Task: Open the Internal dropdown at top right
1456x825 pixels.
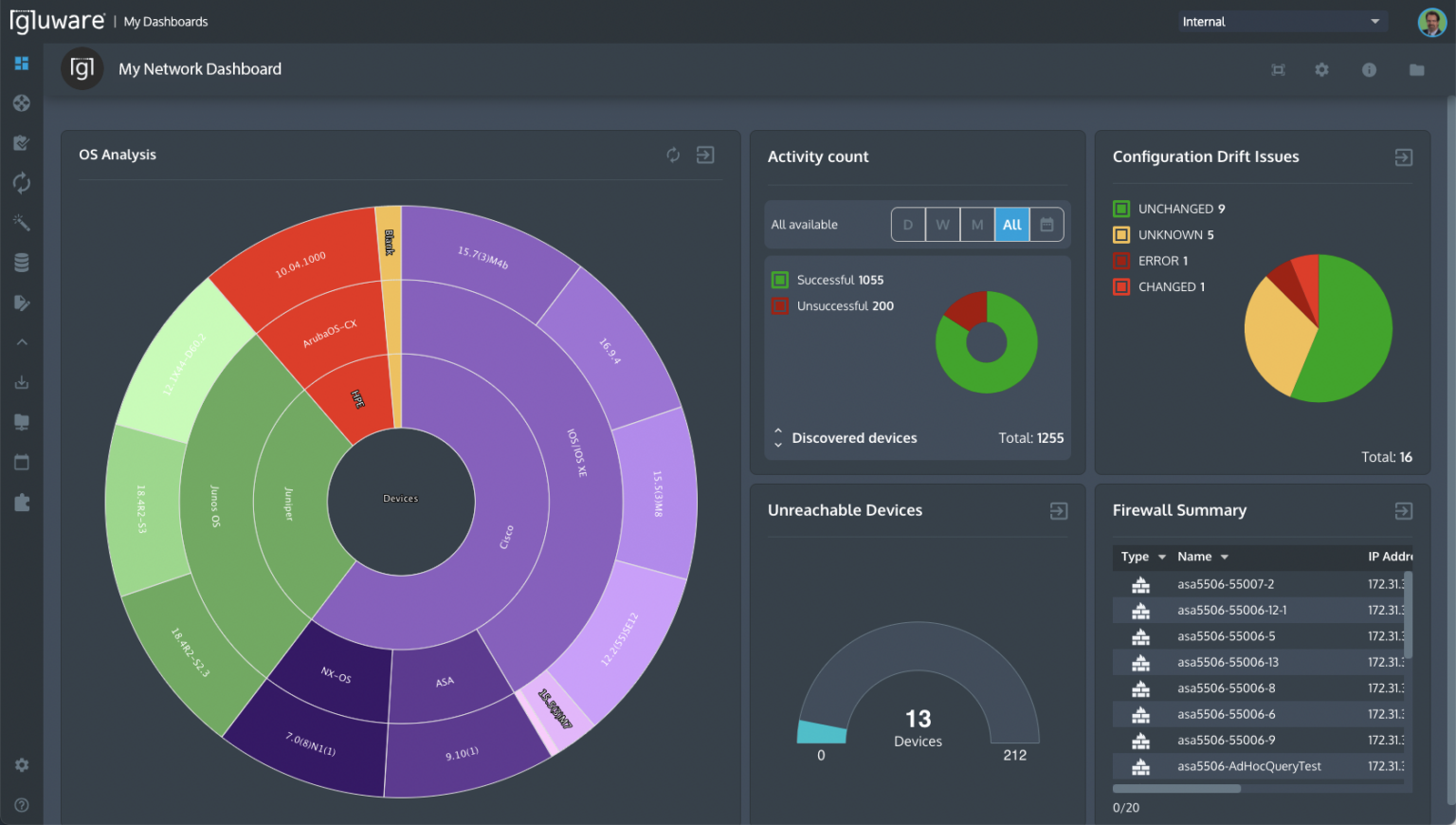Action: tap(1283, 20)
